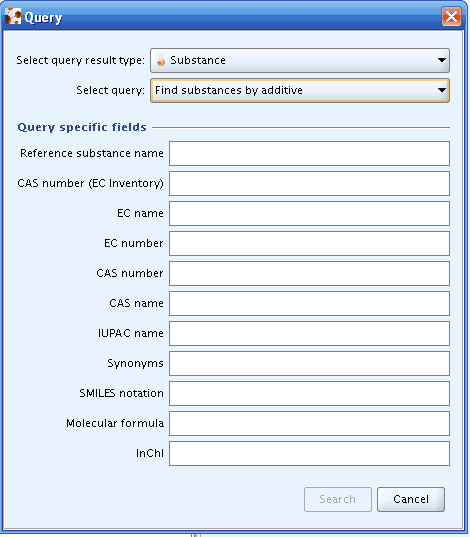Expand the Select query dropdown arrow
Screen dimensions: 470x537
pyautogui.click(x=442, y=90)
